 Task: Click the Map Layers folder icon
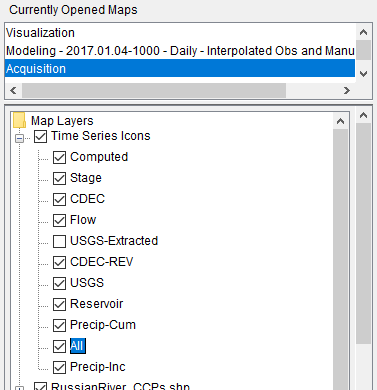point(20,120)
